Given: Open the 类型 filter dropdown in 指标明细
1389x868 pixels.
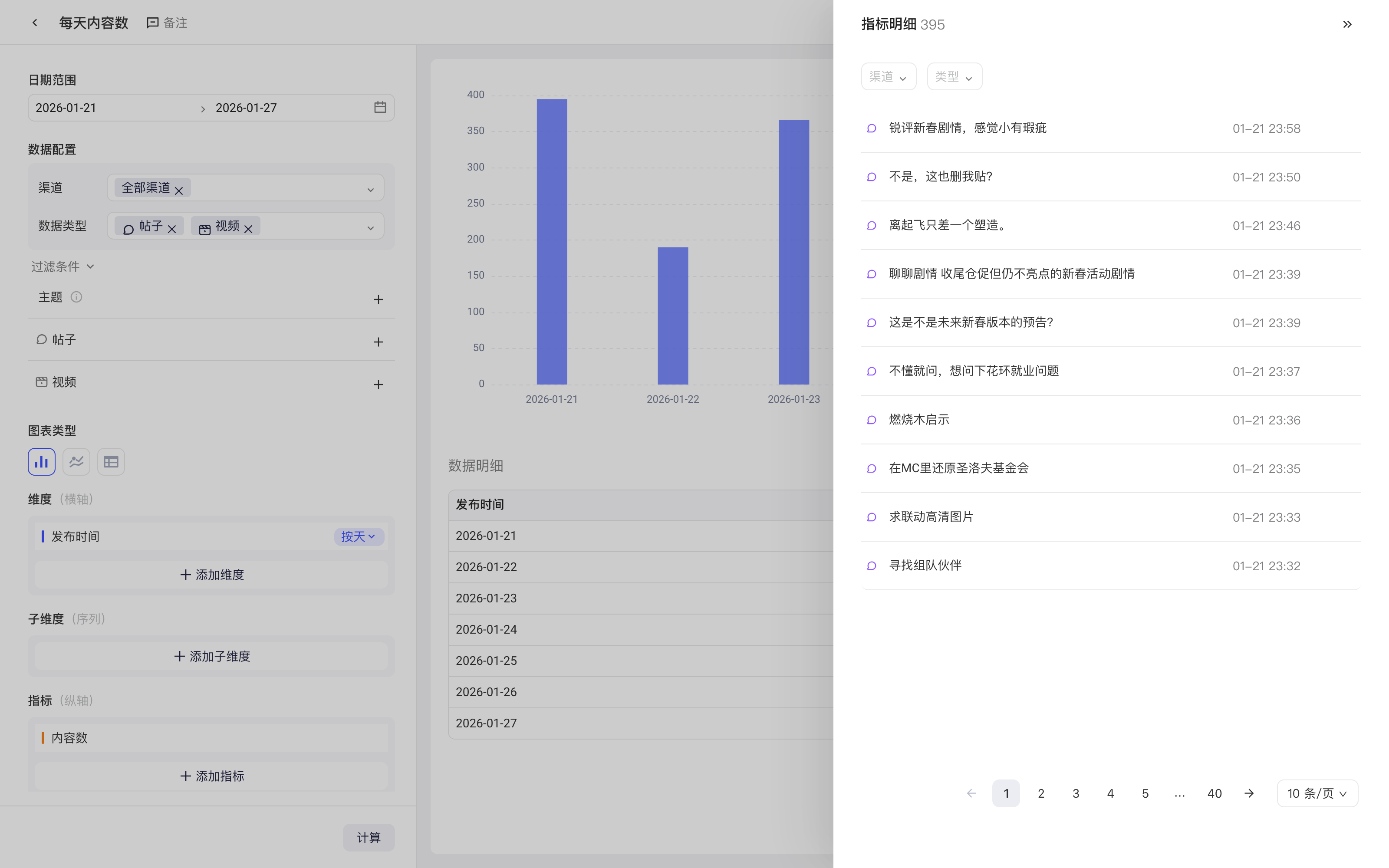Looking at the screenshot, I should (x=955, y=76).
